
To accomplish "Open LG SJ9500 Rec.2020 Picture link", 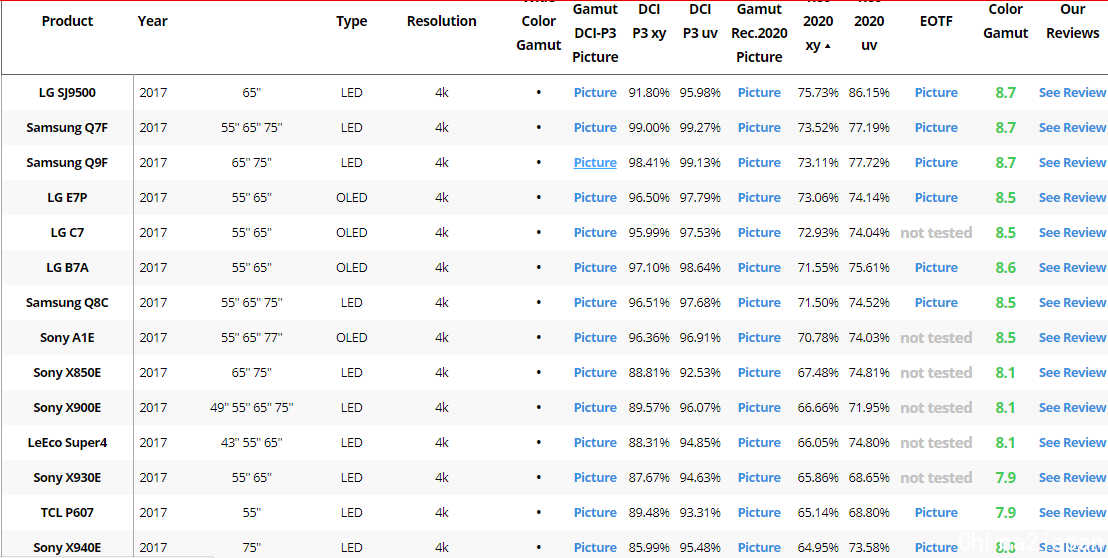I will (x=759, y=93).
